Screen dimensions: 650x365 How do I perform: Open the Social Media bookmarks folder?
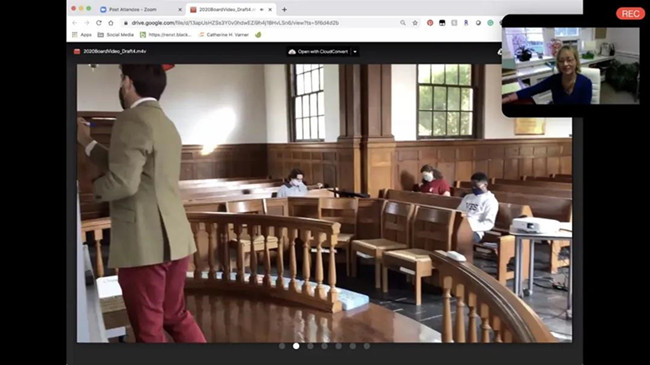pos(116,35)
